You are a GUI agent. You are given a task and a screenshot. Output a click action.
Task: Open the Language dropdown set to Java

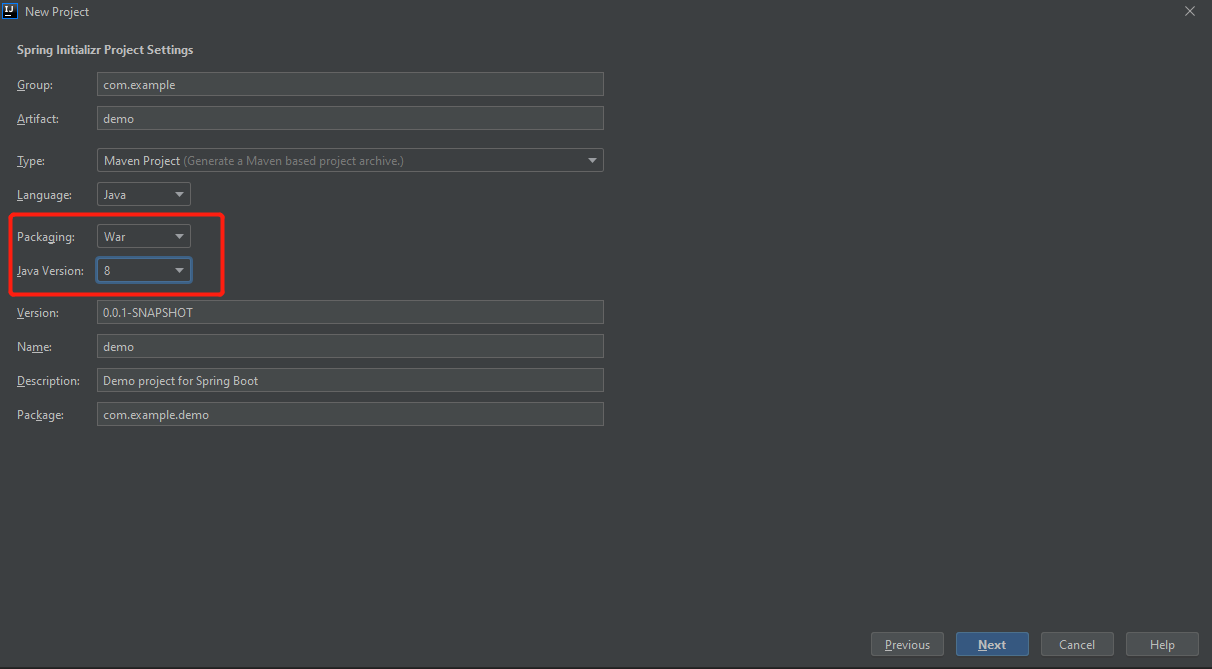point(144,194)
